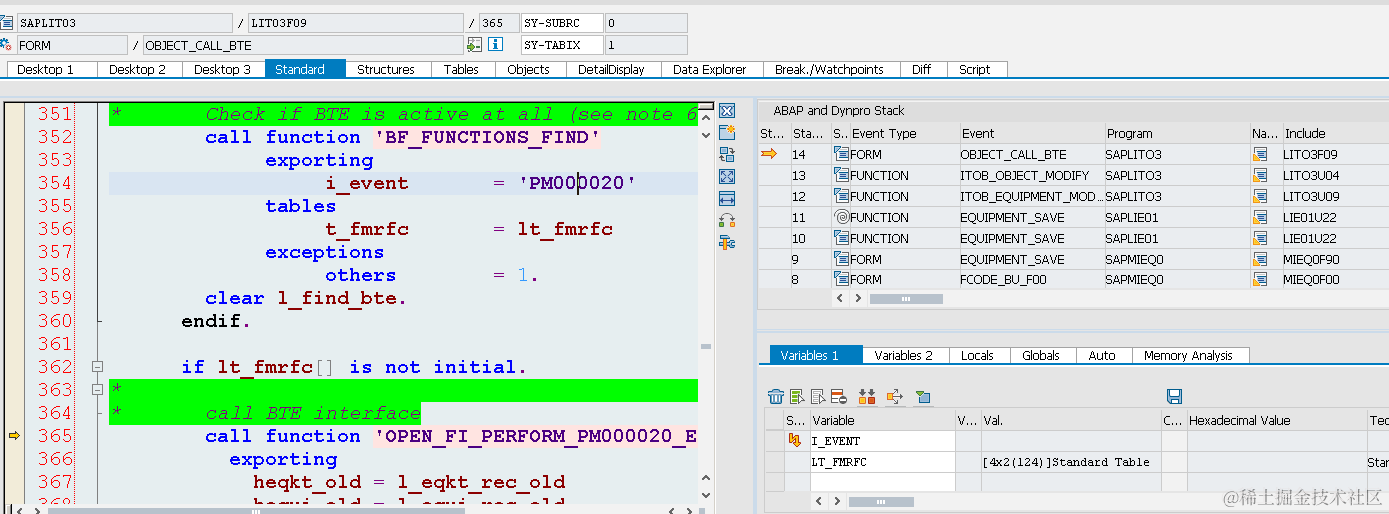Viewport: 1389px width, 514px height.
Task: Click the trash icon to delete variables
Action: (x=775, y=396)
